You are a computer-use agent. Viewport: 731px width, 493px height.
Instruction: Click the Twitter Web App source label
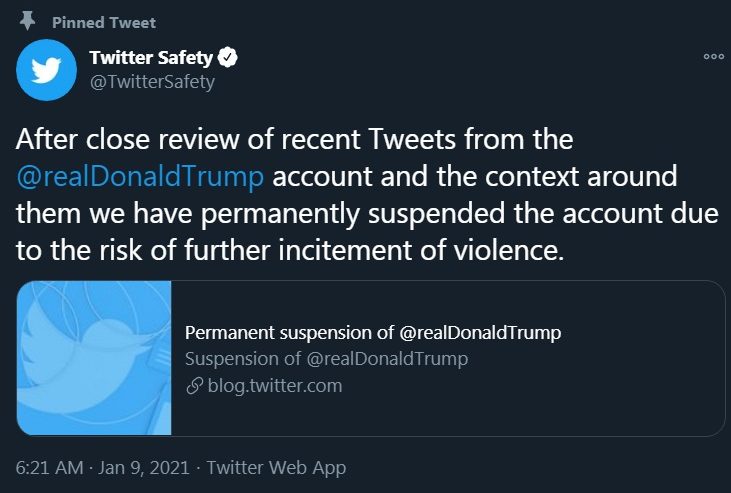coord(276,467)
